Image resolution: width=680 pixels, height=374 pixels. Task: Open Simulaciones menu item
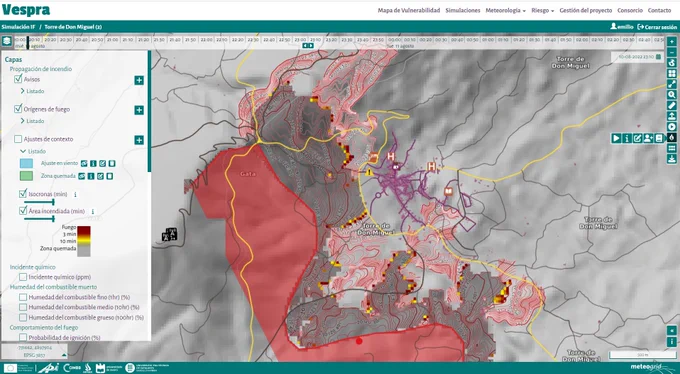[x=463, y=10]
